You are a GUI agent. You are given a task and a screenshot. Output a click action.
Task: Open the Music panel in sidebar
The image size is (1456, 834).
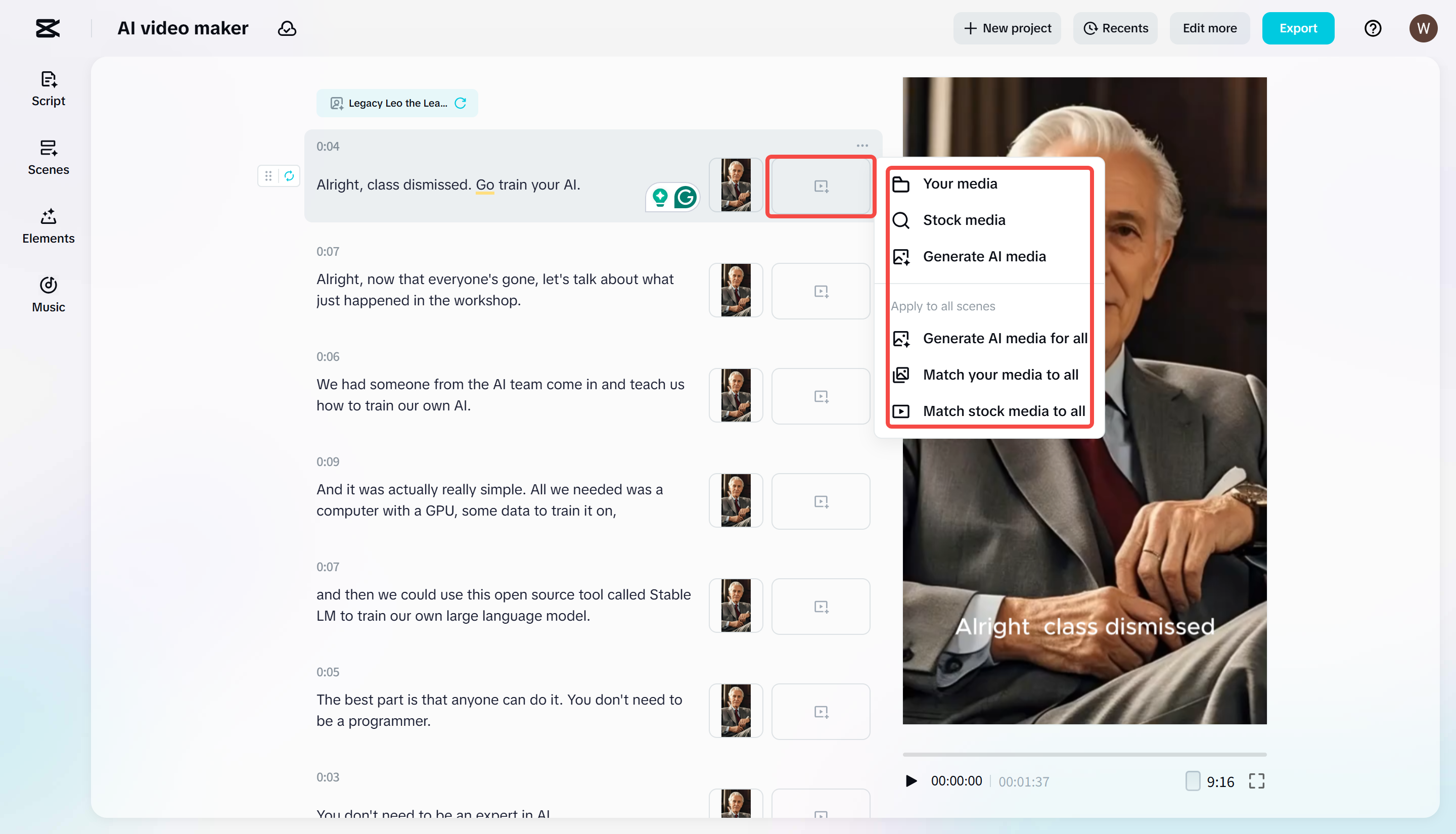tap(48, 294)
